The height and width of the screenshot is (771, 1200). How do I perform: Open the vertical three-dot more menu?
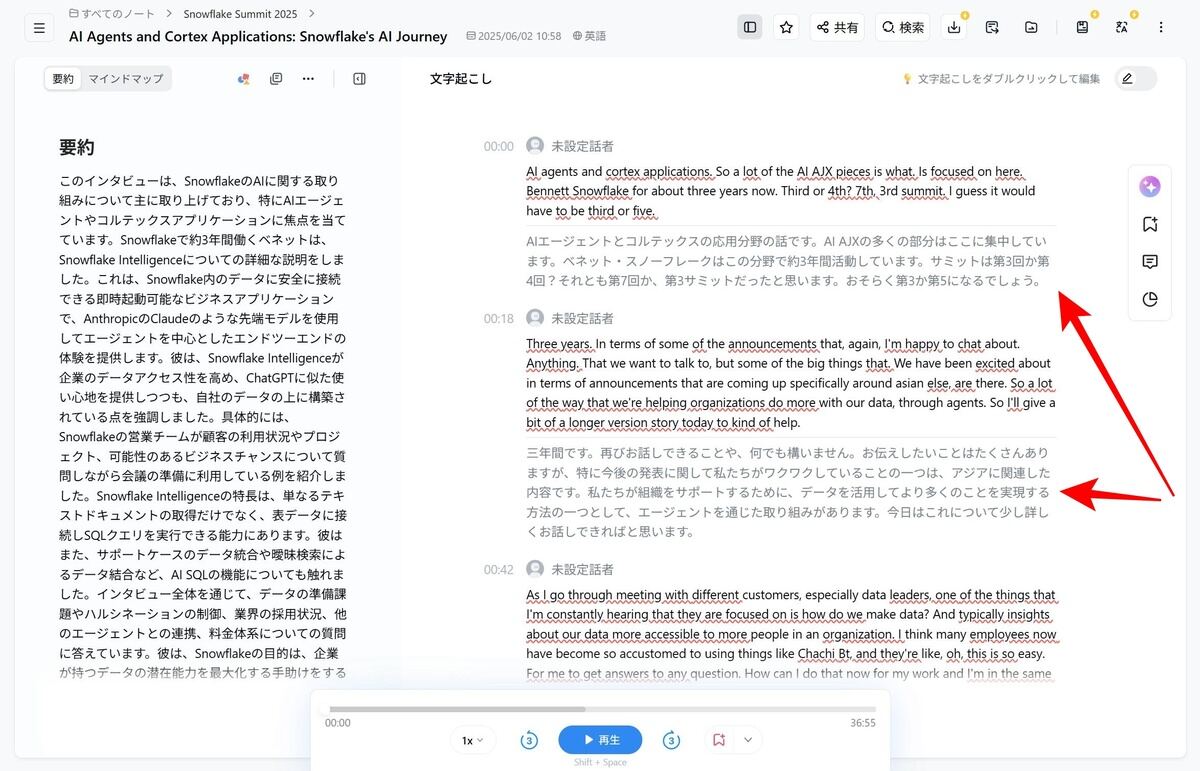(x=1161, y=27)
